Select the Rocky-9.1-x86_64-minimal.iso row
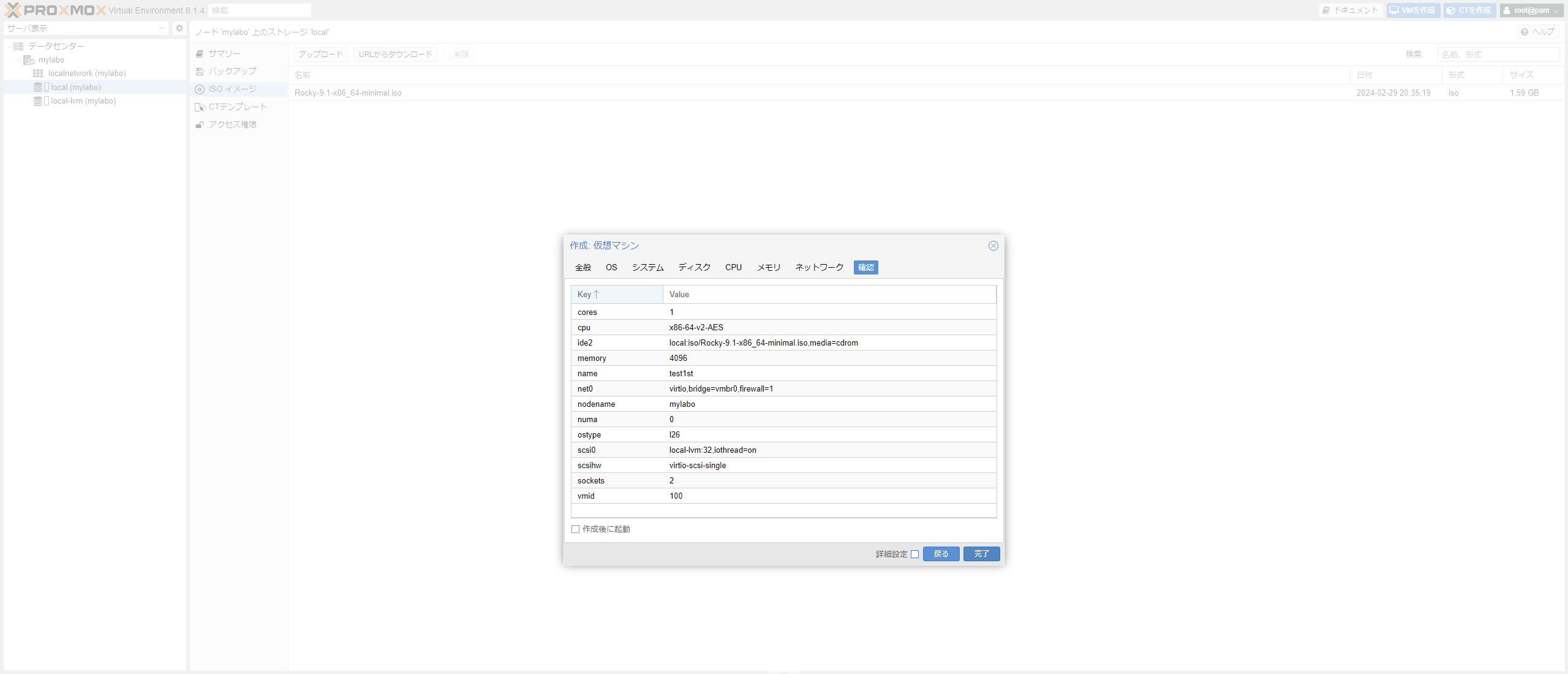This screenshot has width=1568, height=674. pyautogui.click(x=348, y=93)
